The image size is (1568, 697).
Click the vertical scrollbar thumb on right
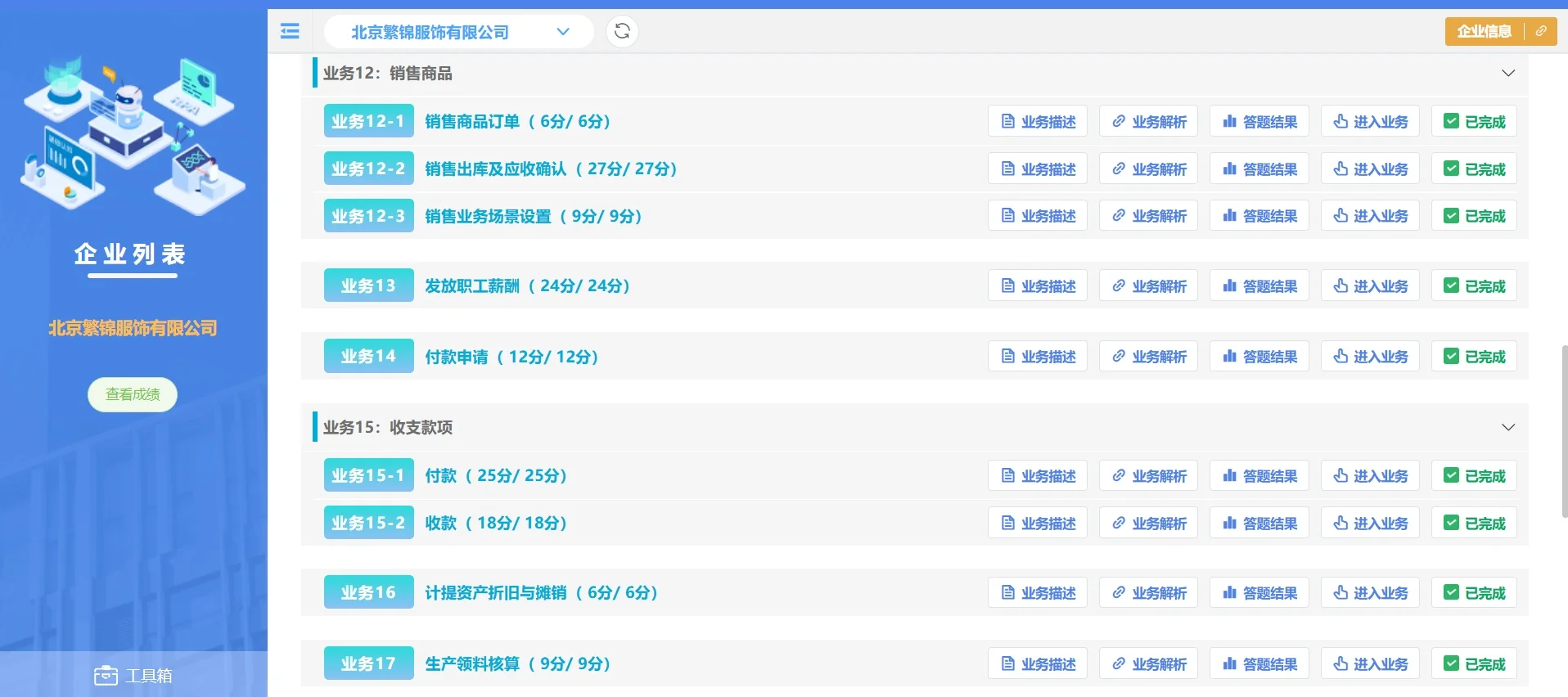[x=1564, y=431]
